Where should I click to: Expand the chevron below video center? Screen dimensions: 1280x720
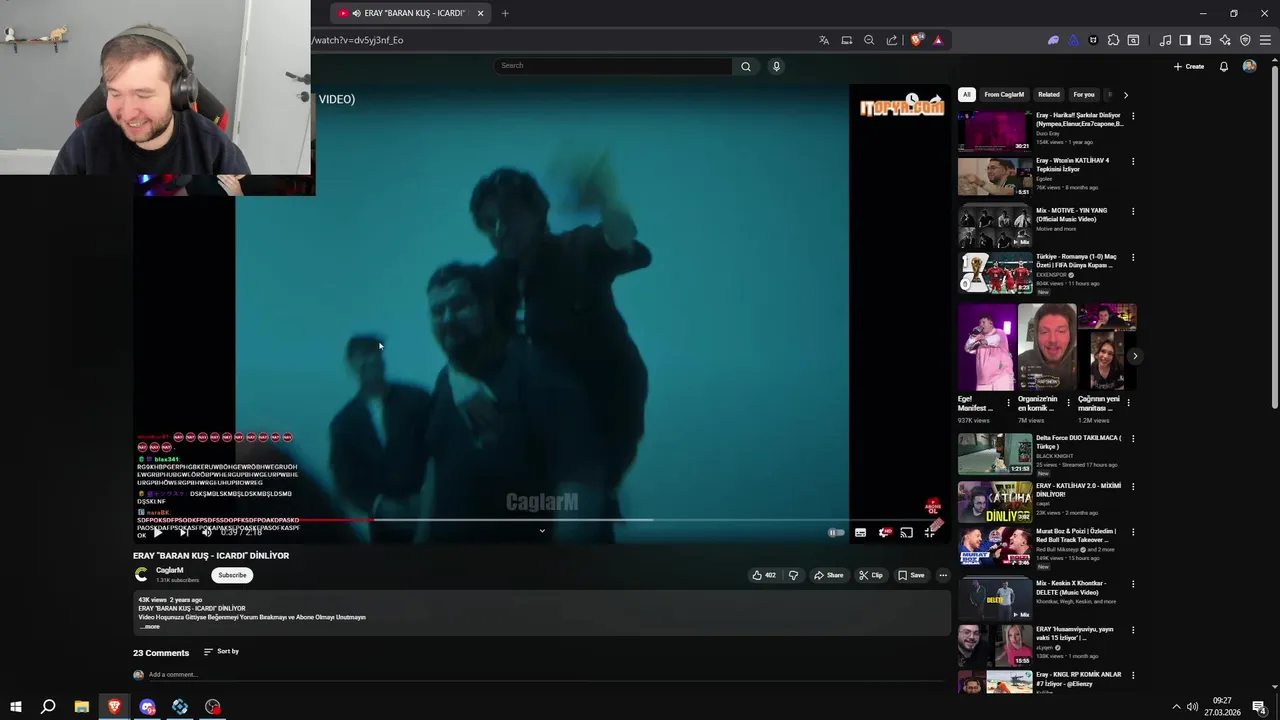click(542, 531)
